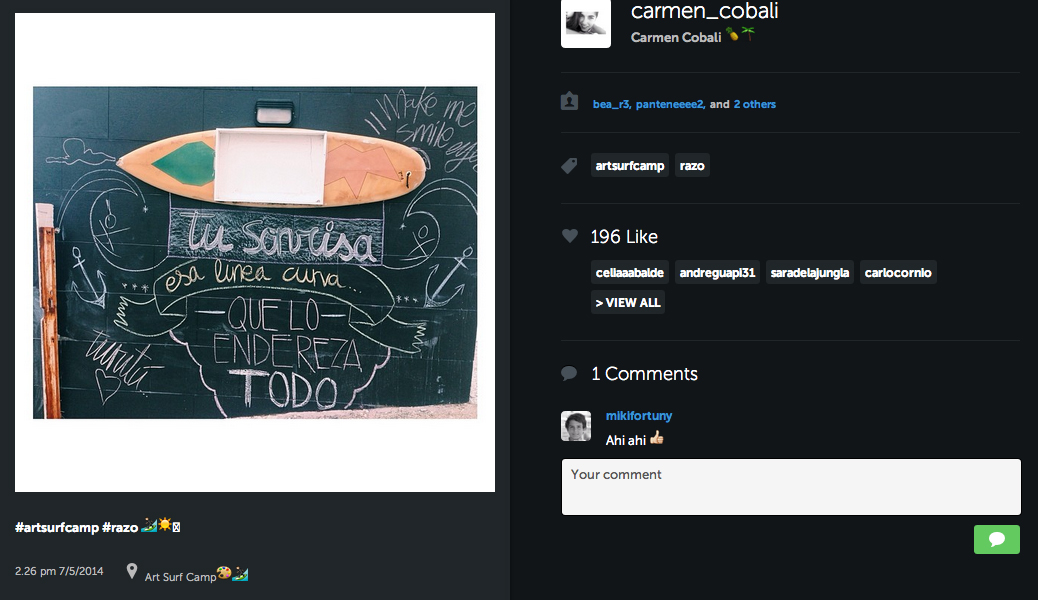This screenshot has height=600, width=1038.
Task: Click the speech bubble comments icon
Action: [569, 374]
